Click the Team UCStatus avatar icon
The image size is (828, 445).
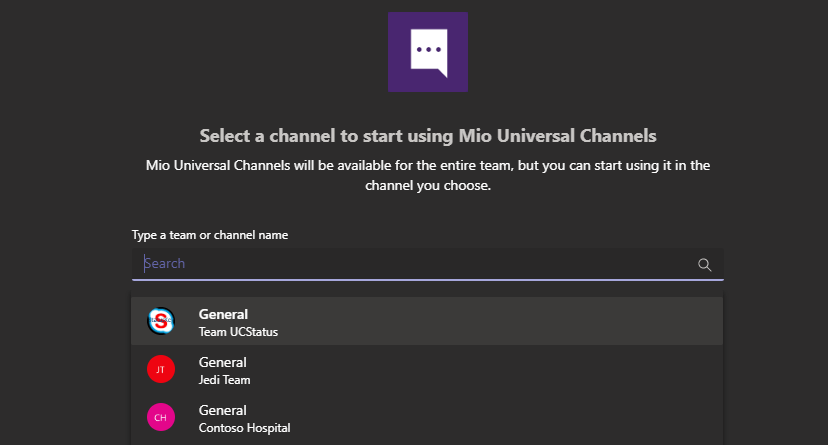tap(161, 321)
